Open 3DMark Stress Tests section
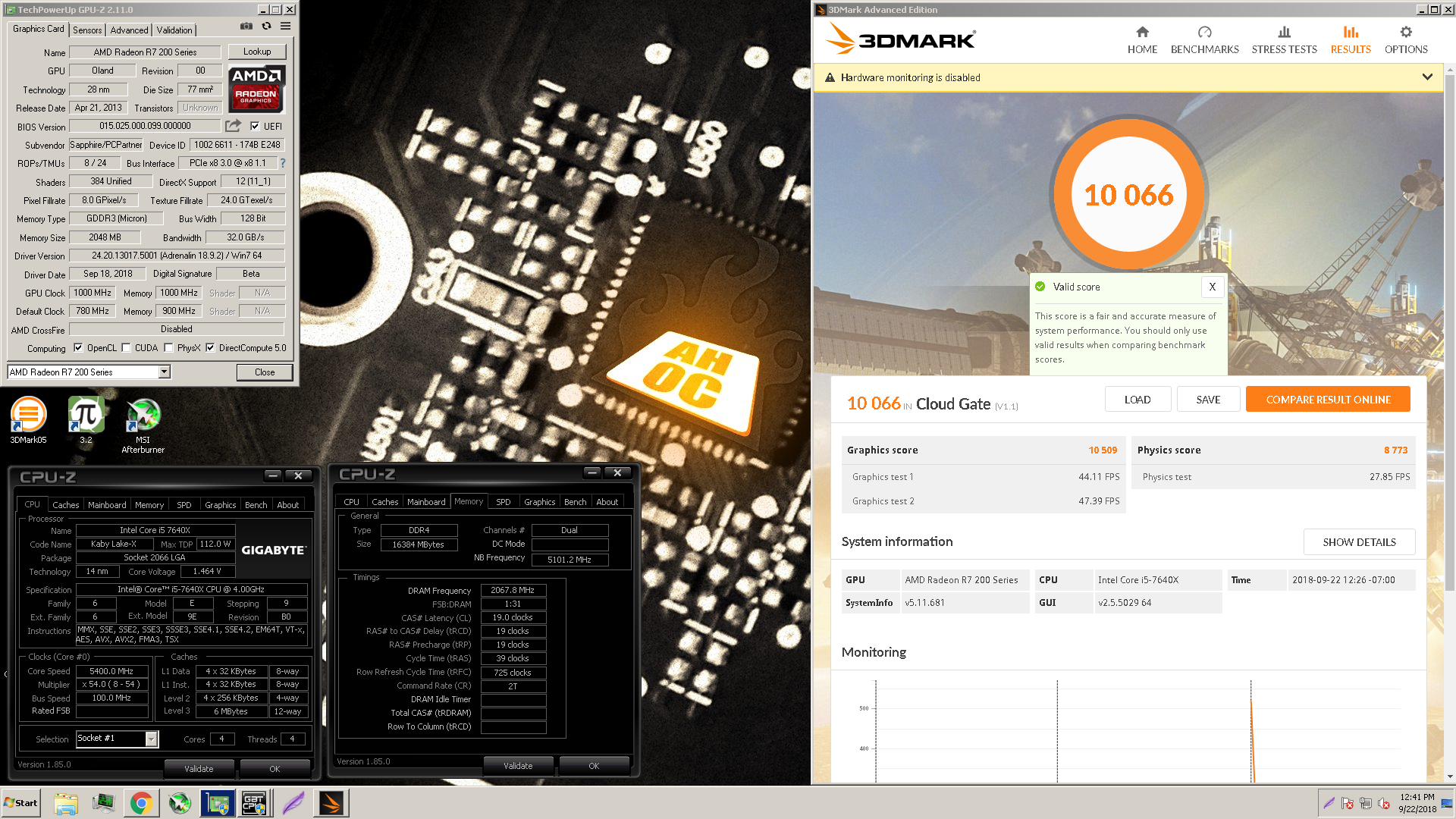This screenshot has height=819, width=1456. [x=1284, y=40]
